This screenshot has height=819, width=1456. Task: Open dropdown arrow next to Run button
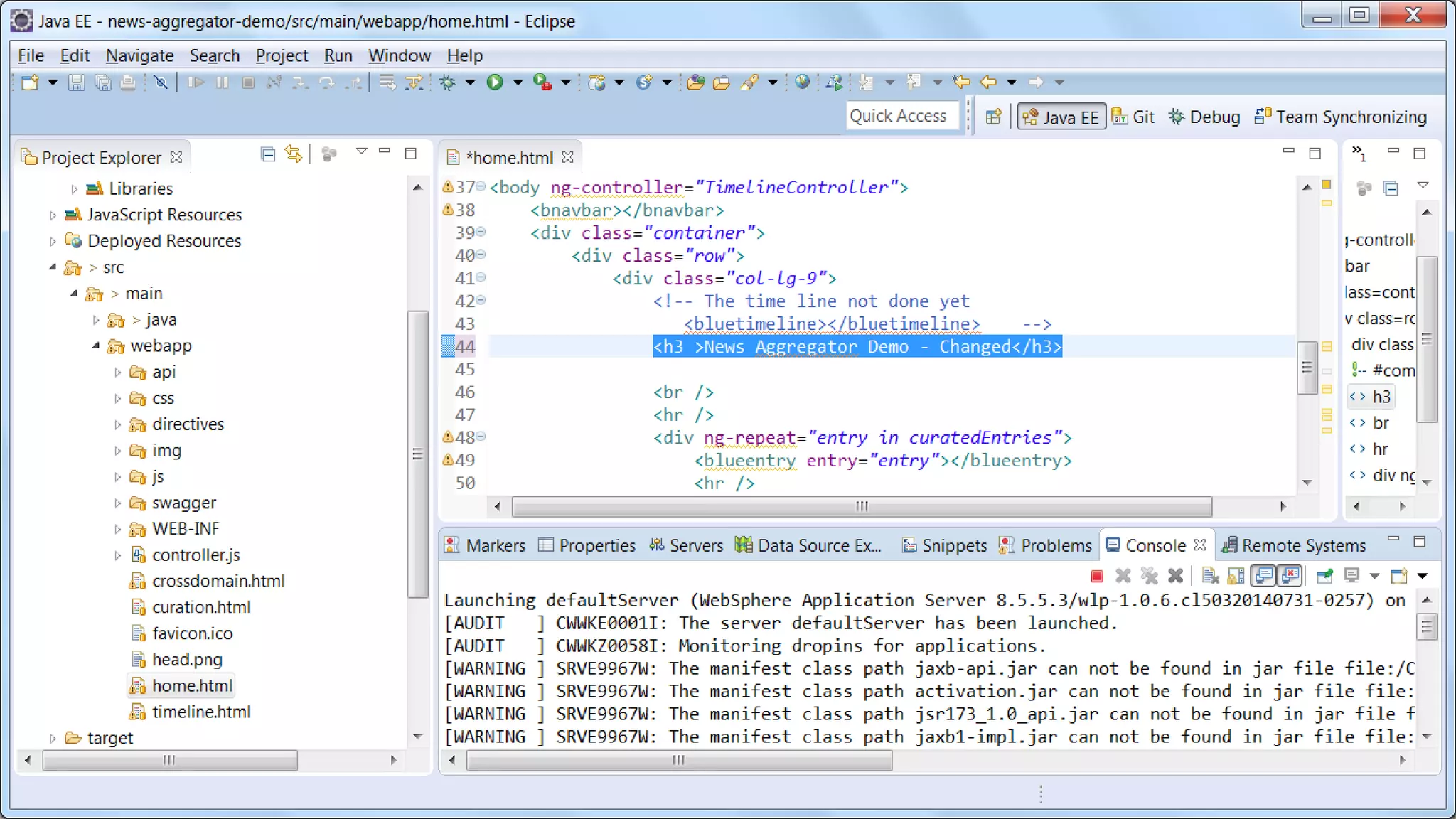[518, 82]
